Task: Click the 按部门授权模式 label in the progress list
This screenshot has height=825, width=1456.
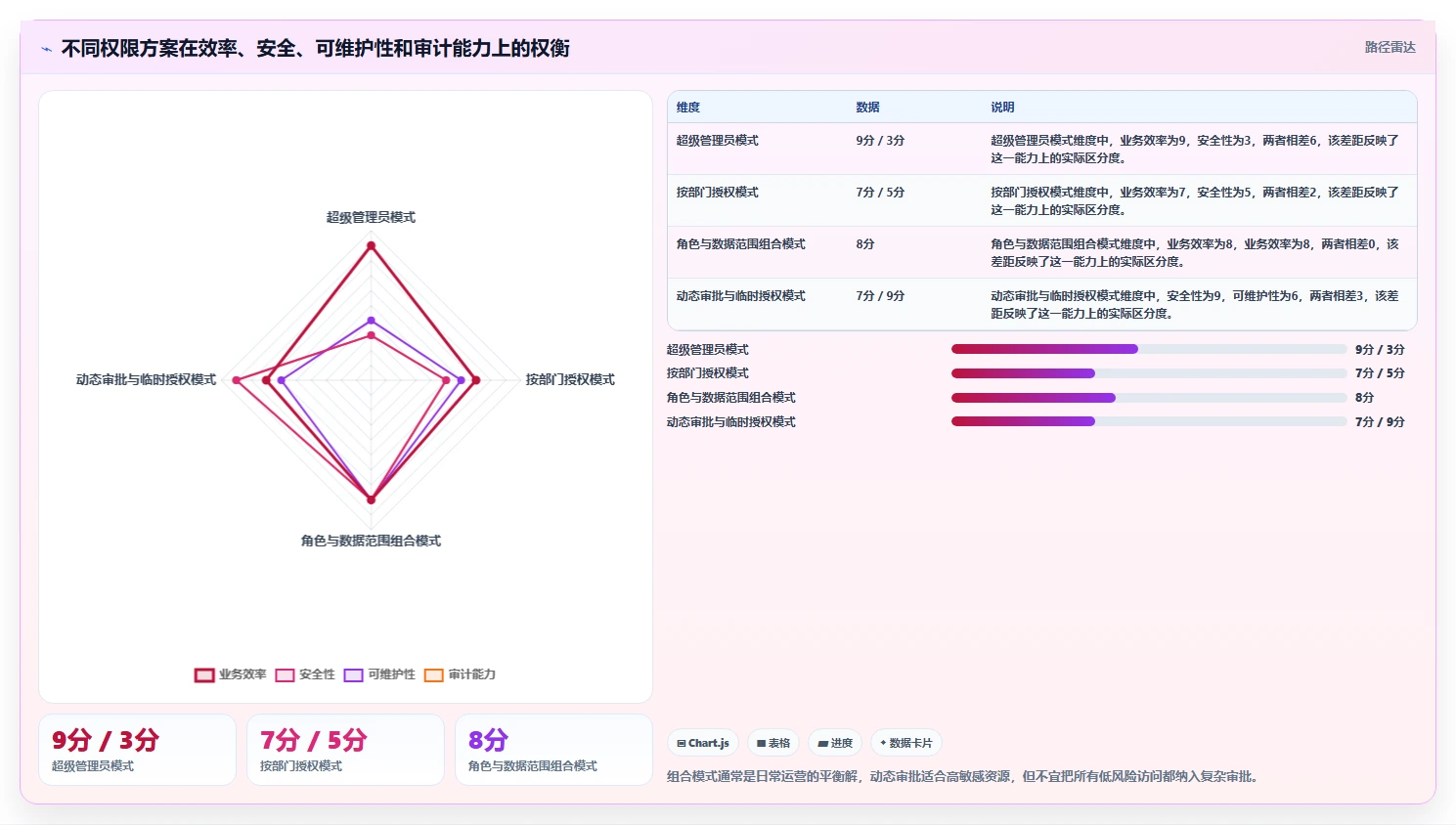Action: pyautogui.click(x=708, y=373)
